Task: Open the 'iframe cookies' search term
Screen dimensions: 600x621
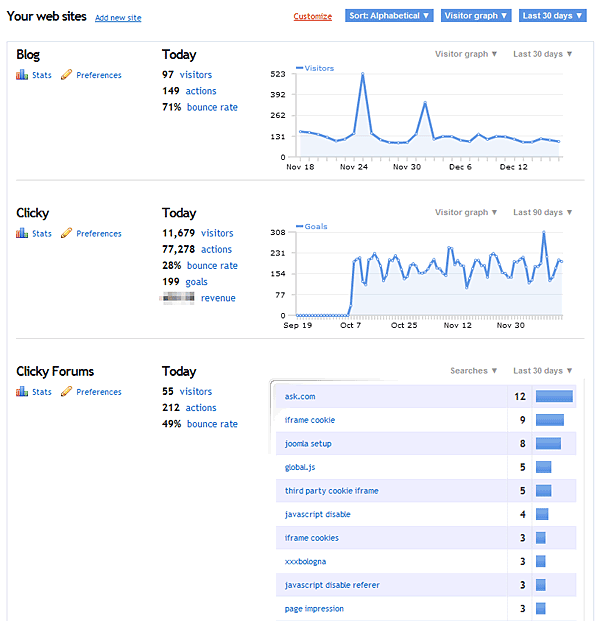Action: point(311,538)
